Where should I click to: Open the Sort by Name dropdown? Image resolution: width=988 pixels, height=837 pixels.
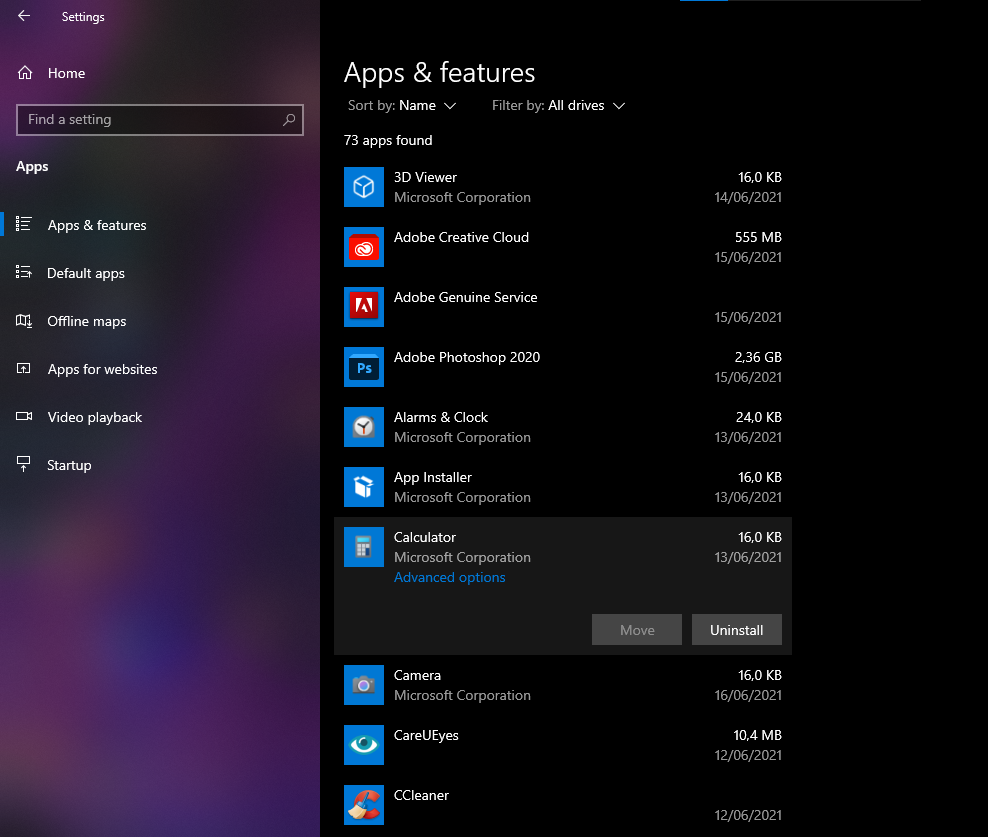402,106
